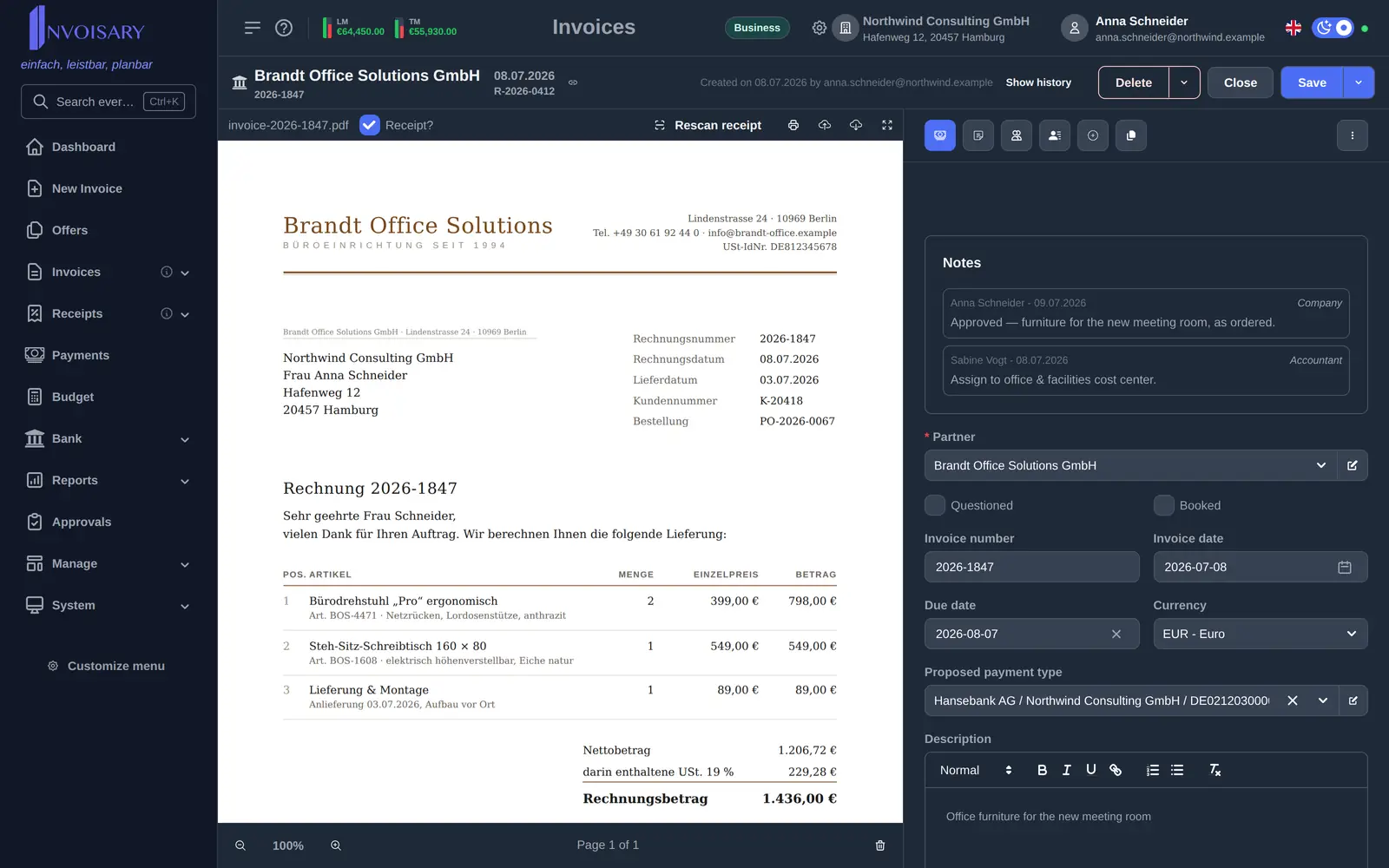Viewport: 1389px width, 868px height.
Task: Click the Save button
Action: (x=1312, y=82)
